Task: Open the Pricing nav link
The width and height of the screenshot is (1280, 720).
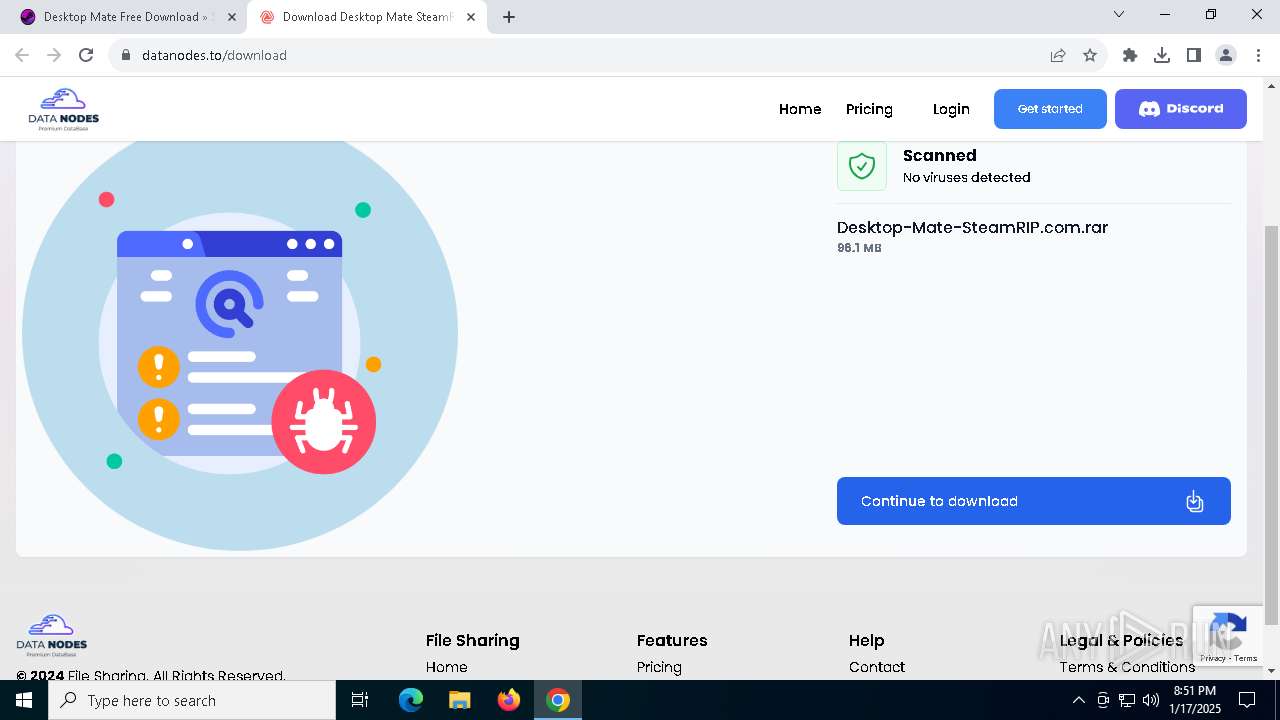Action: point(869,109)
